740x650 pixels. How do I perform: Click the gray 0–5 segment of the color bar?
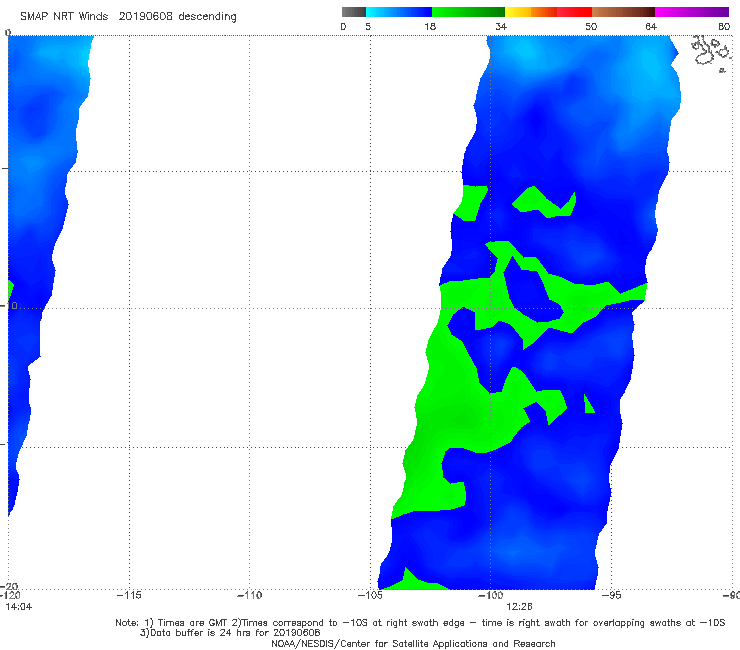coord(354,12)
